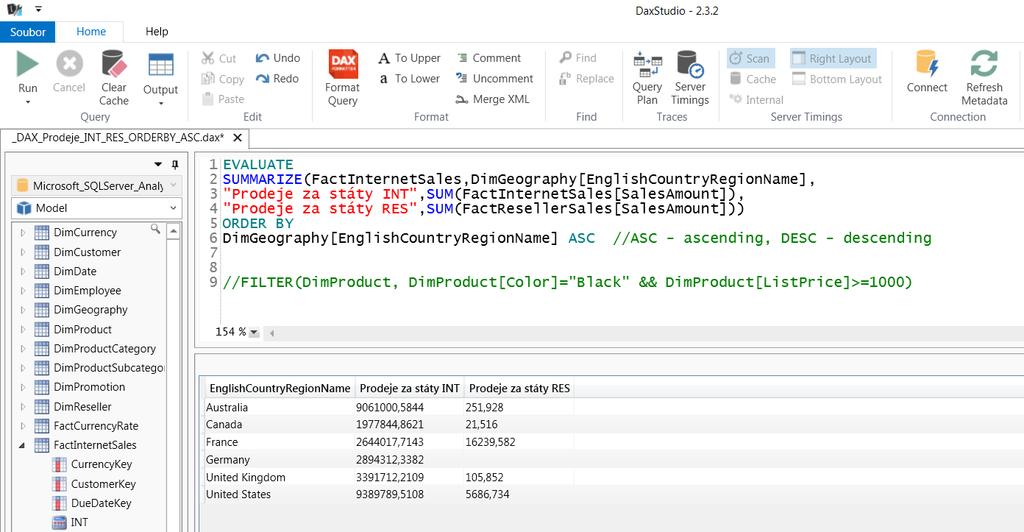Open the quick access toolbar dropdown
Screen dimensions: 1024x532
(x=39, y=9)
